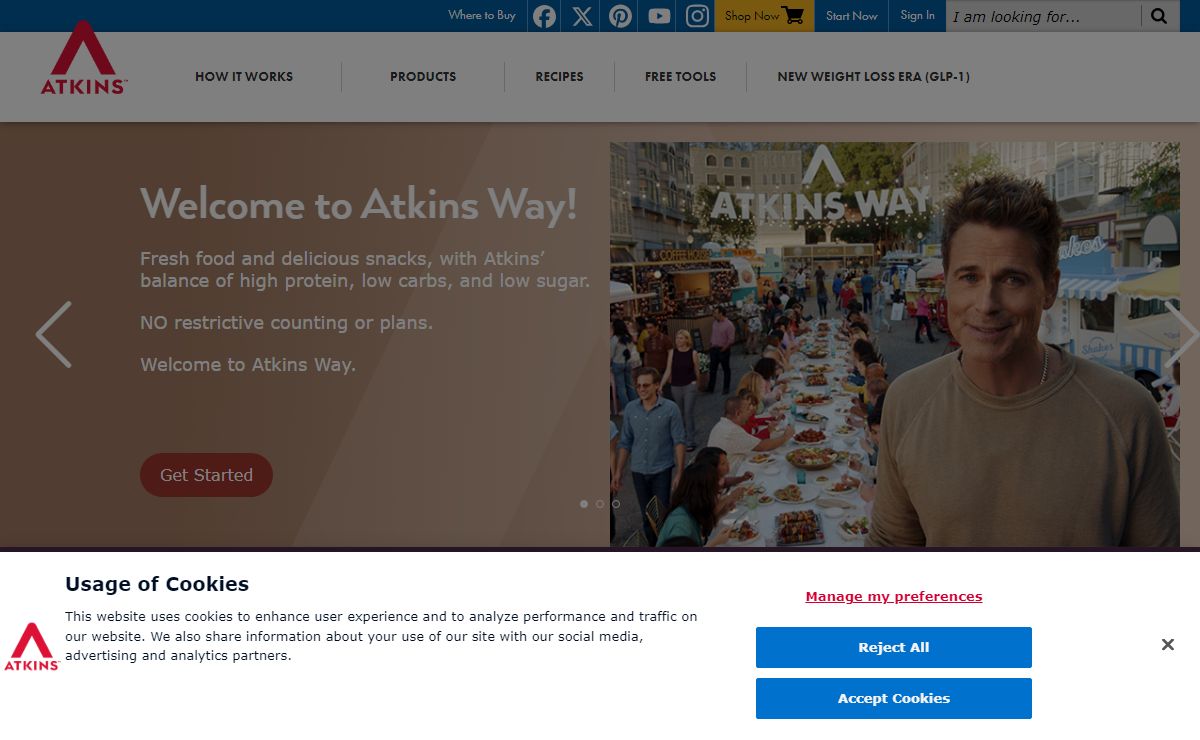Select the first carousel dot indicator

tap(584, 504)
